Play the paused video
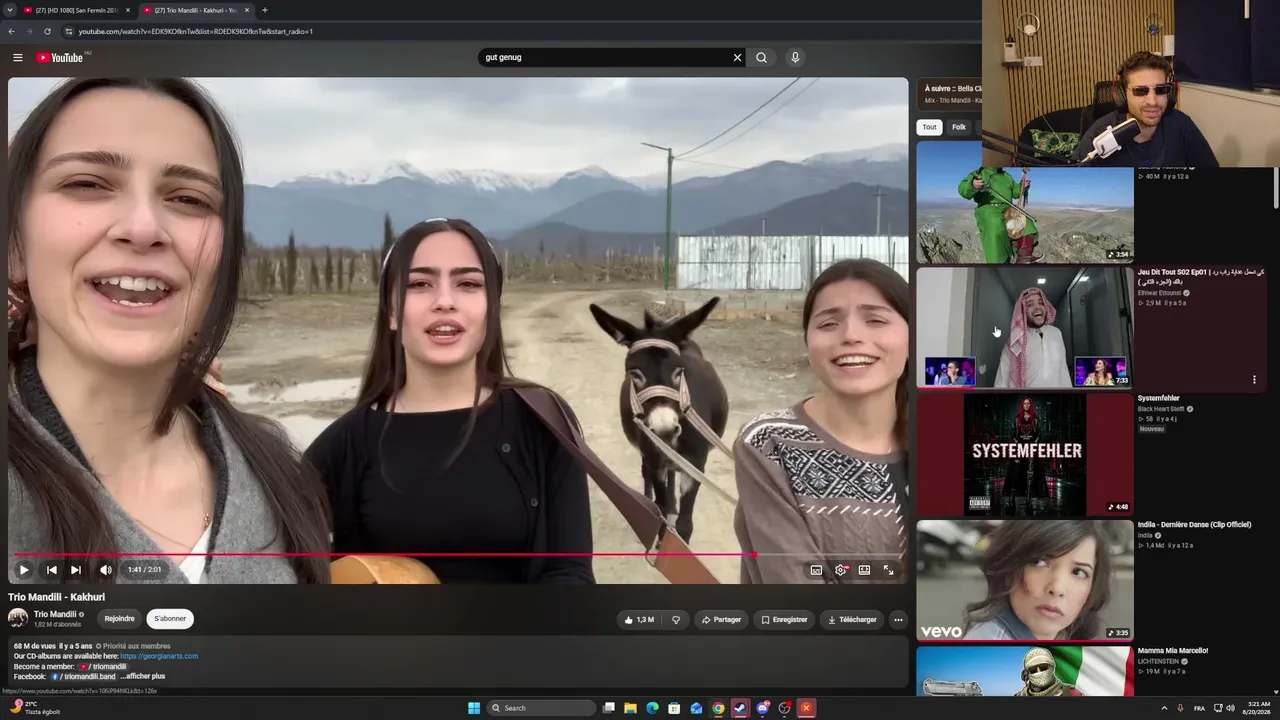Viewport: 1280px width, 720px height. 24,570
